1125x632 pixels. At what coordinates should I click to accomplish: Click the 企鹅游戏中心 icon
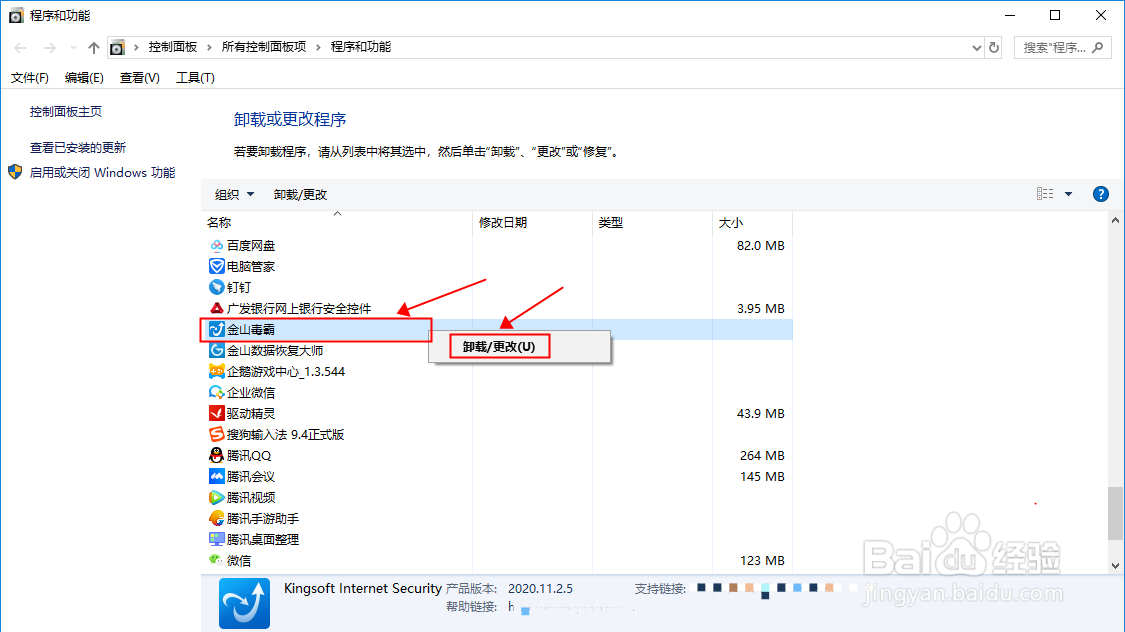point(217,372)
